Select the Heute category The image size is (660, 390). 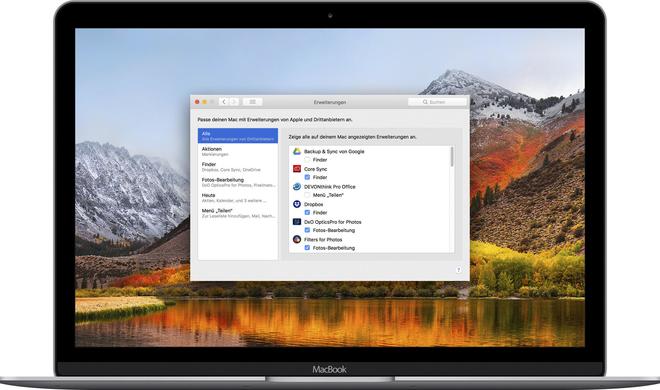point(238,198)
